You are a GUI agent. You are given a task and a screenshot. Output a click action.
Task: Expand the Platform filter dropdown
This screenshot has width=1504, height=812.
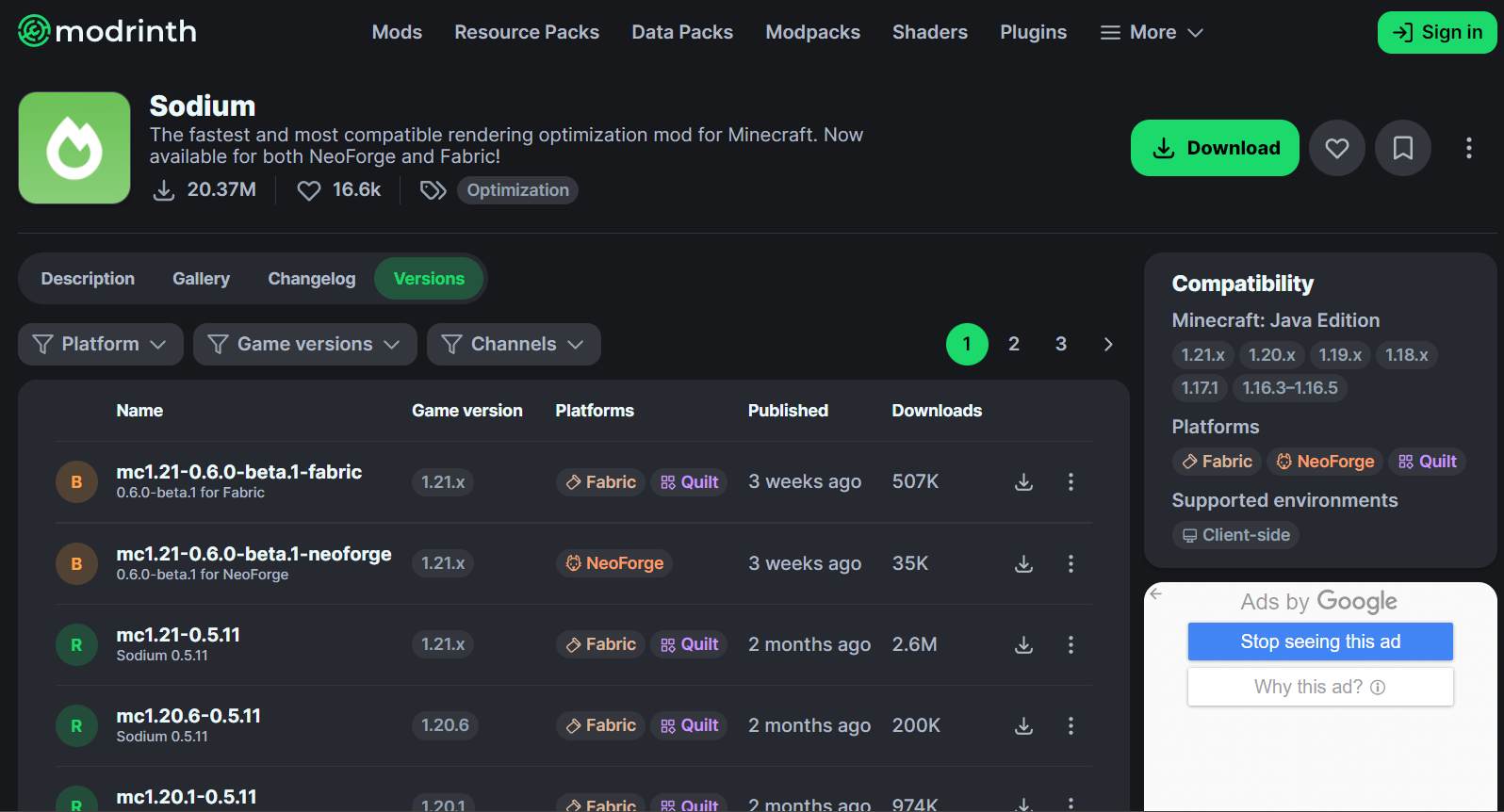click(x=99, y=344)
